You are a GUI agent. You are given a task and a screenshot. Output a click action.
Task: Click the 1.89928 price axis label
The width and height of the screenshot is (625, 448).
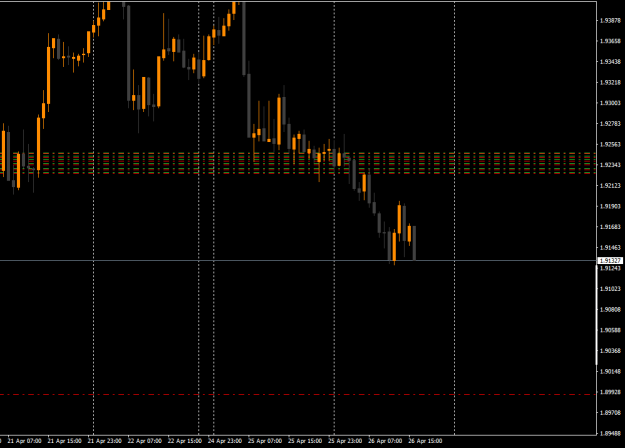tap(610, 393)
